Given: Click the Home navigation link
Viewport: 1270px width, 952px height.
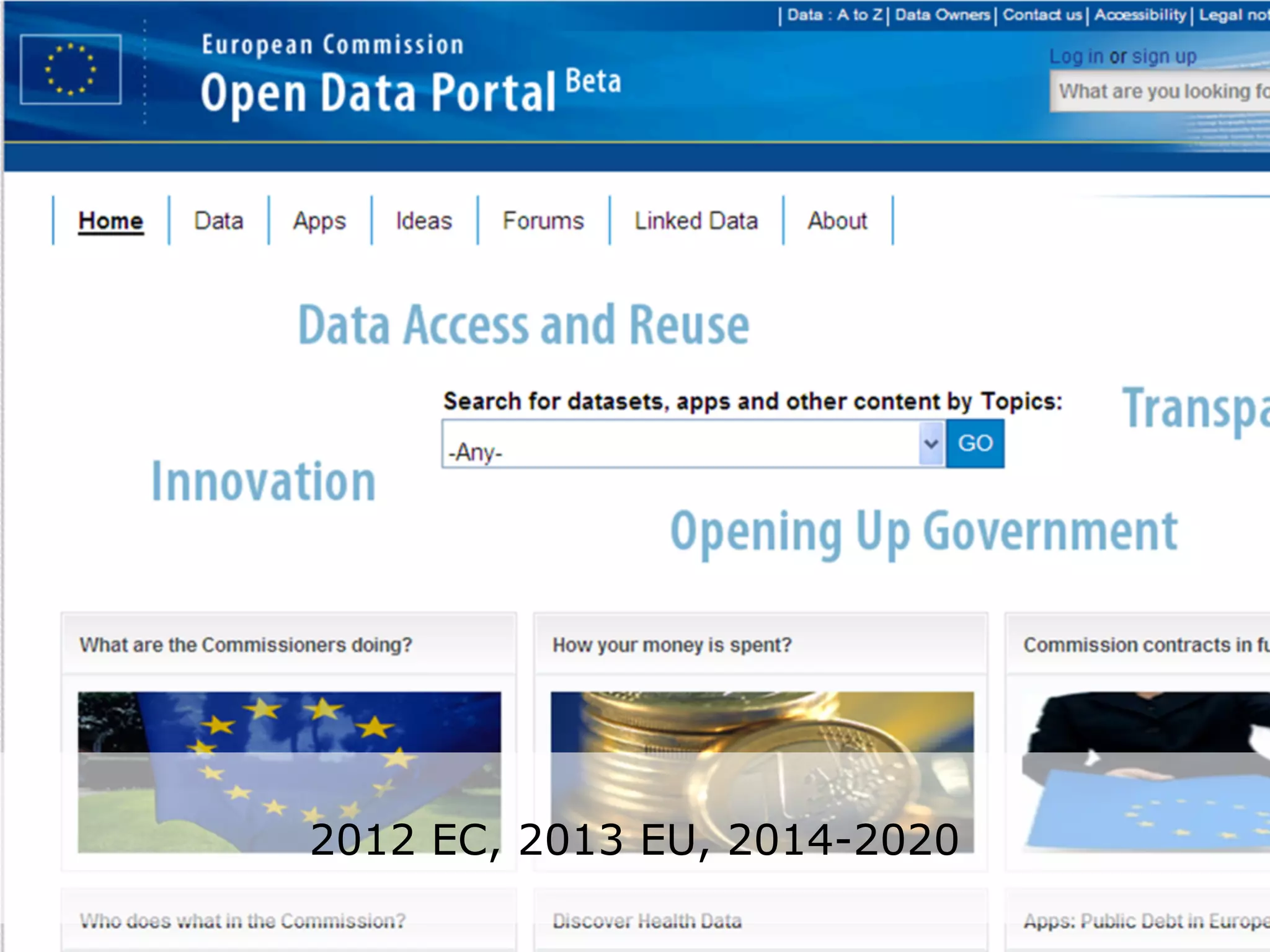Looking at the screenshot, I should [x=111, y=221].
